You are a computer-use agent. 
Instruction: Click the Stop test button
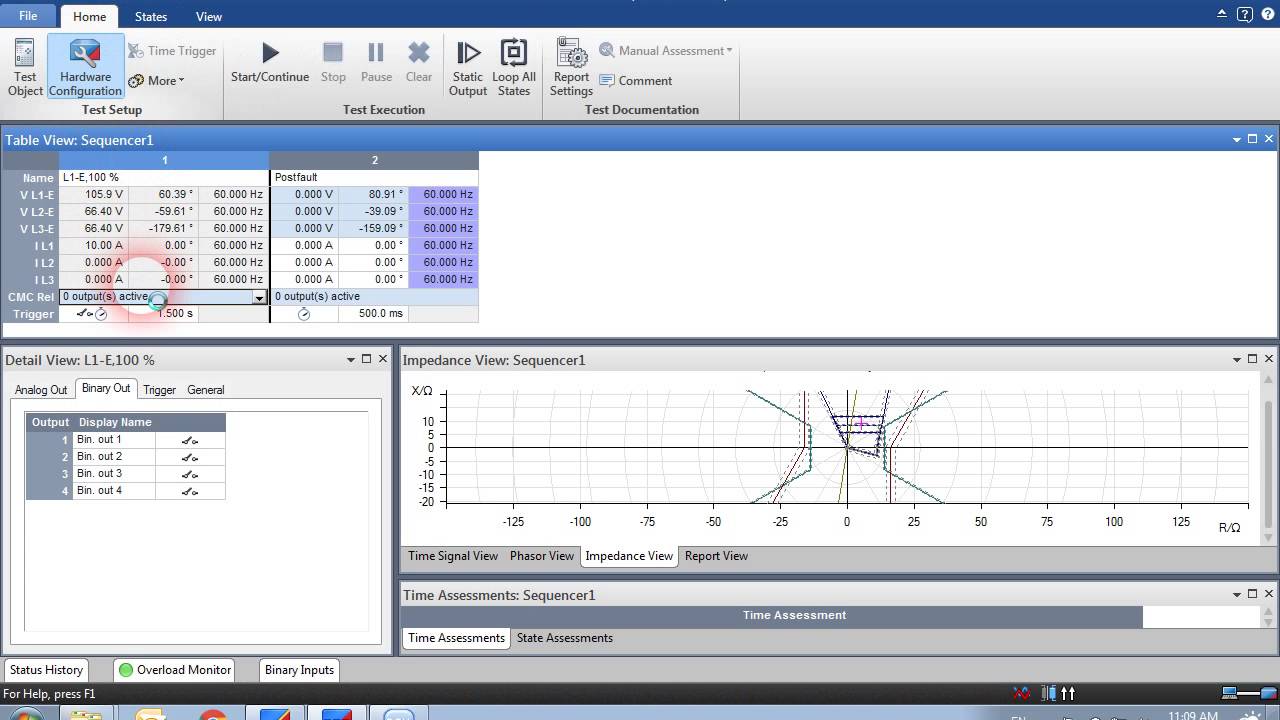coord(333,62)
